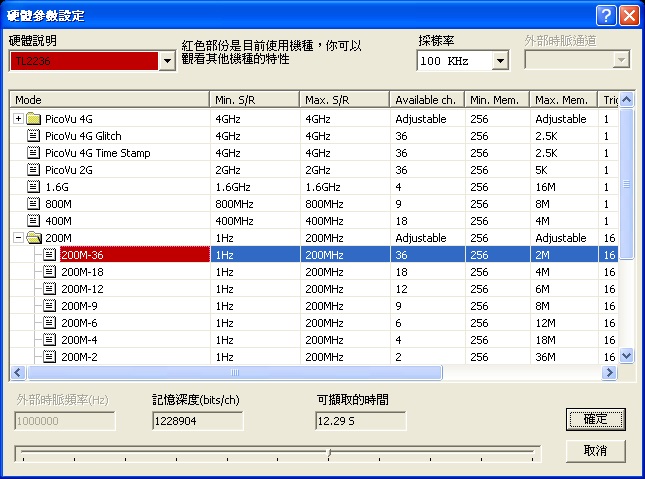645x479 pixels.
Task: Confirm with the 確定 button
Action: click(x=596, y=419)
